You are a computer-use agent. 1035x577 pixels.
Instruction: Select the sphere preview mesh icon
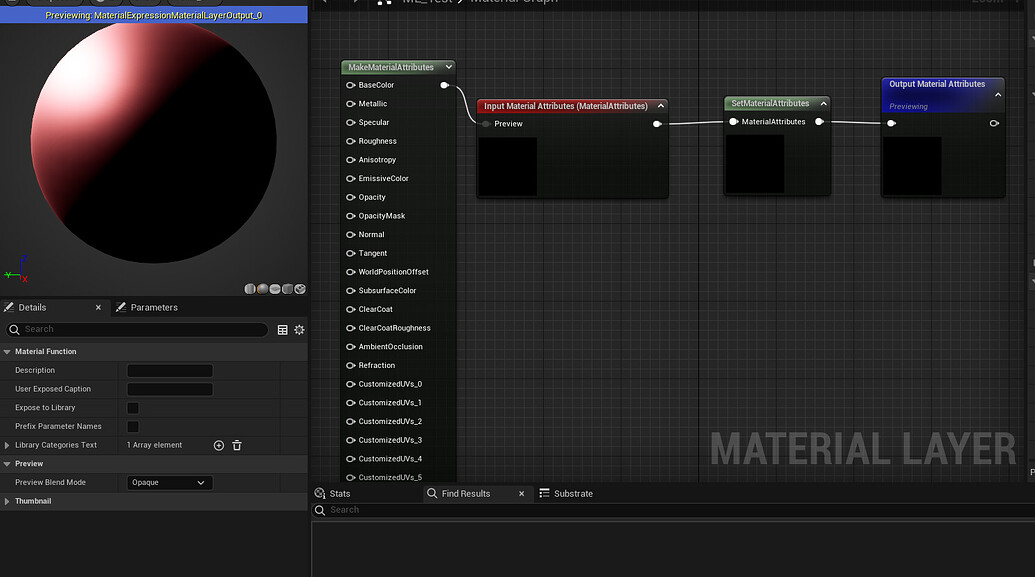262,288
